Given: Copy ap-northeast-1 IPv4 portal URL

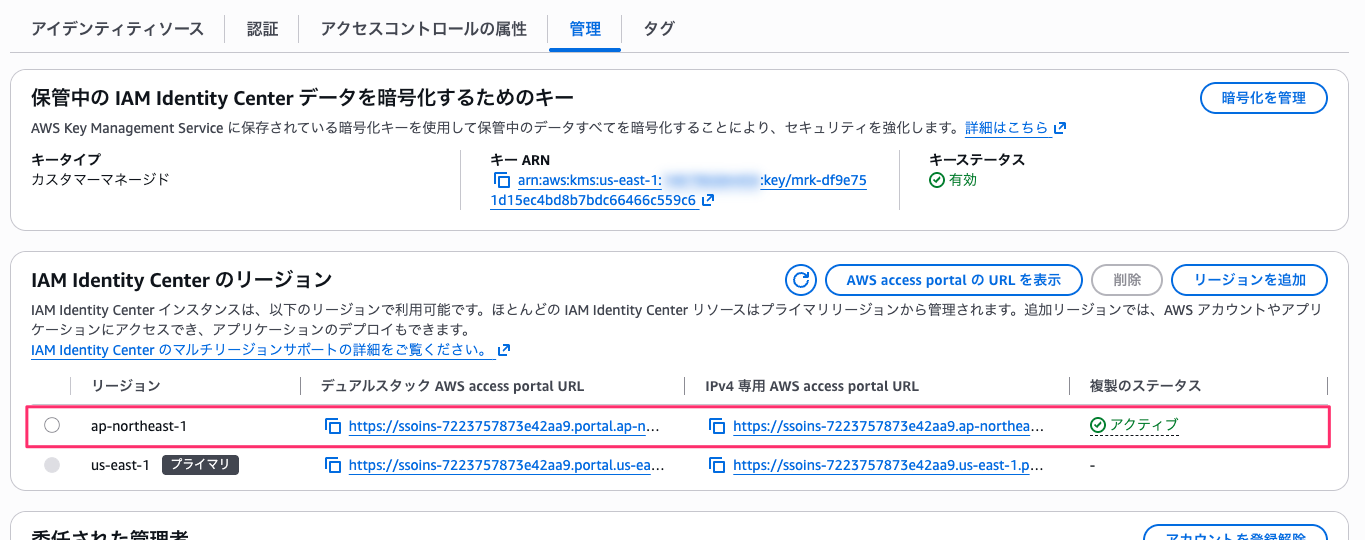Looking at the screenshot, I should 717,426.
